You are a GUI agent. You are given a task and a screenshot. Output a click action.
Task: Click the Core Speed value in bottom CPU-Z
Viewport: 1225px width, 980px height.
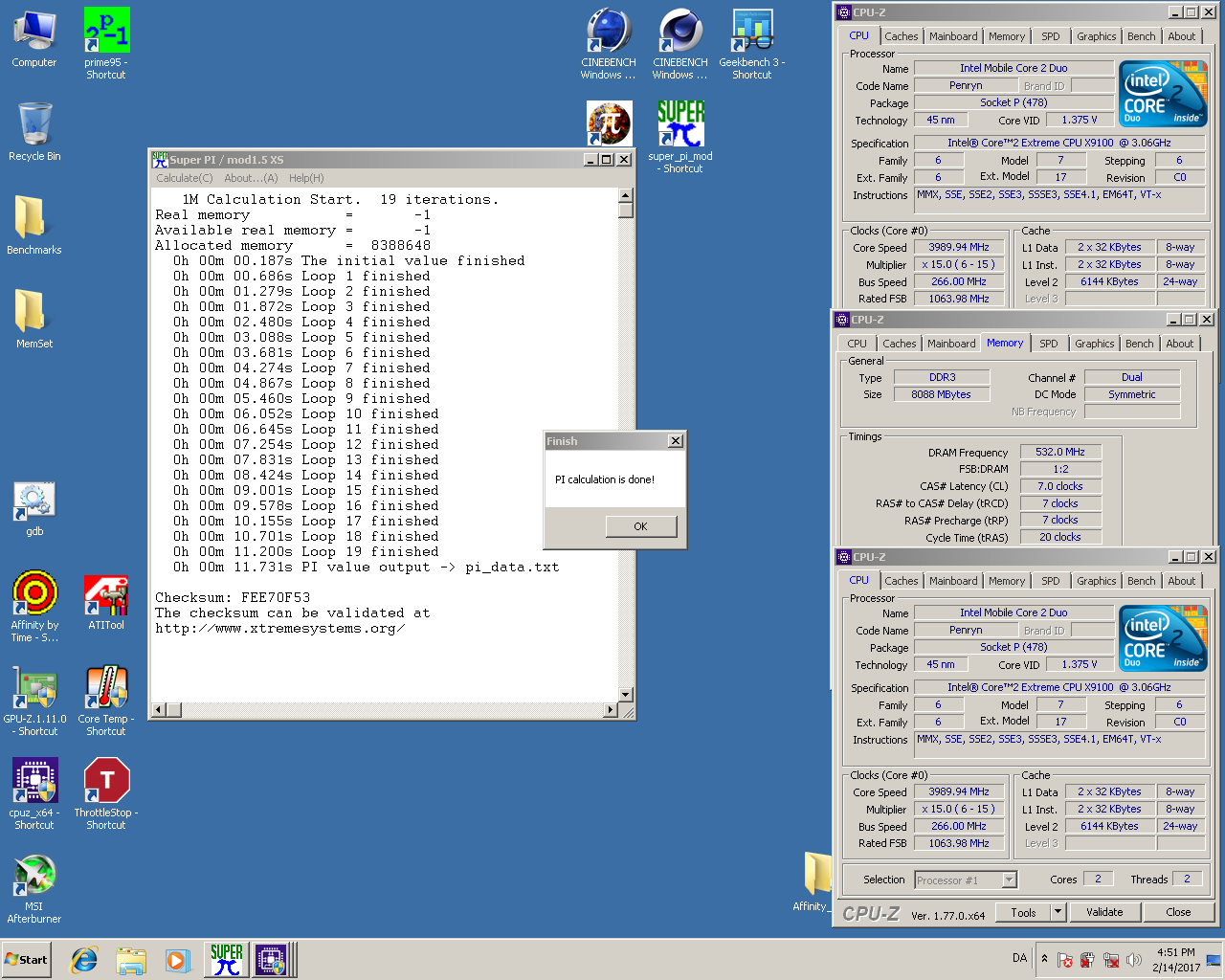click(x=958, y=792)
